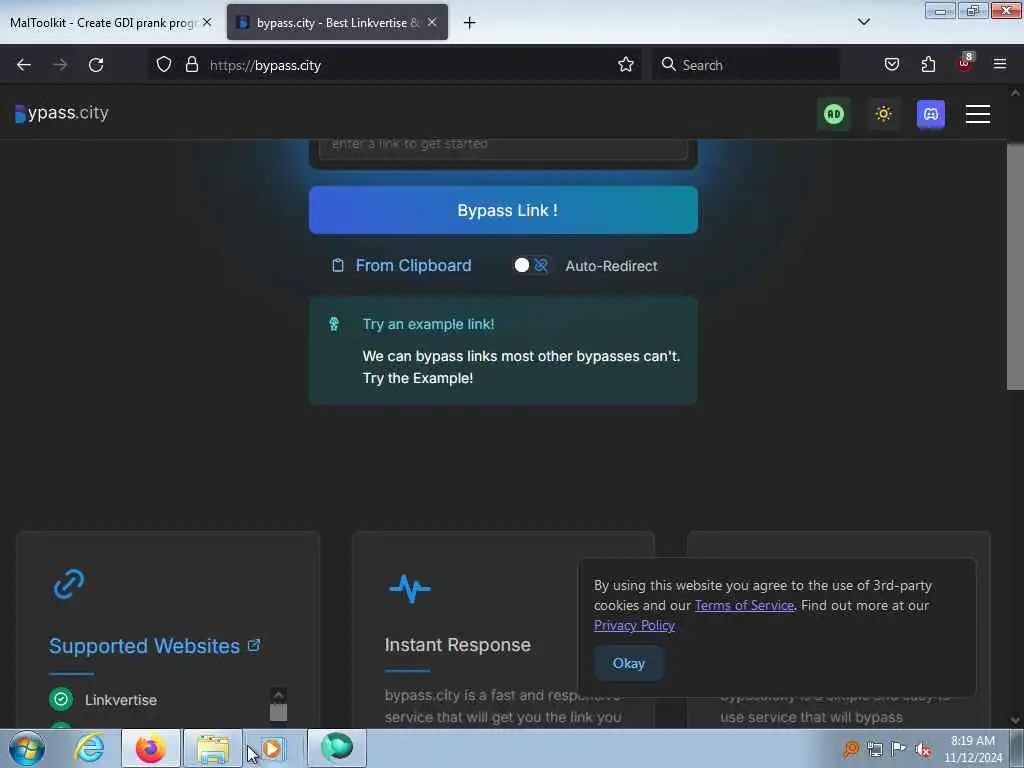This screenshot has height=768, width=1024.
Task: Open the Terms of Service link
Action: click(744, 605)
